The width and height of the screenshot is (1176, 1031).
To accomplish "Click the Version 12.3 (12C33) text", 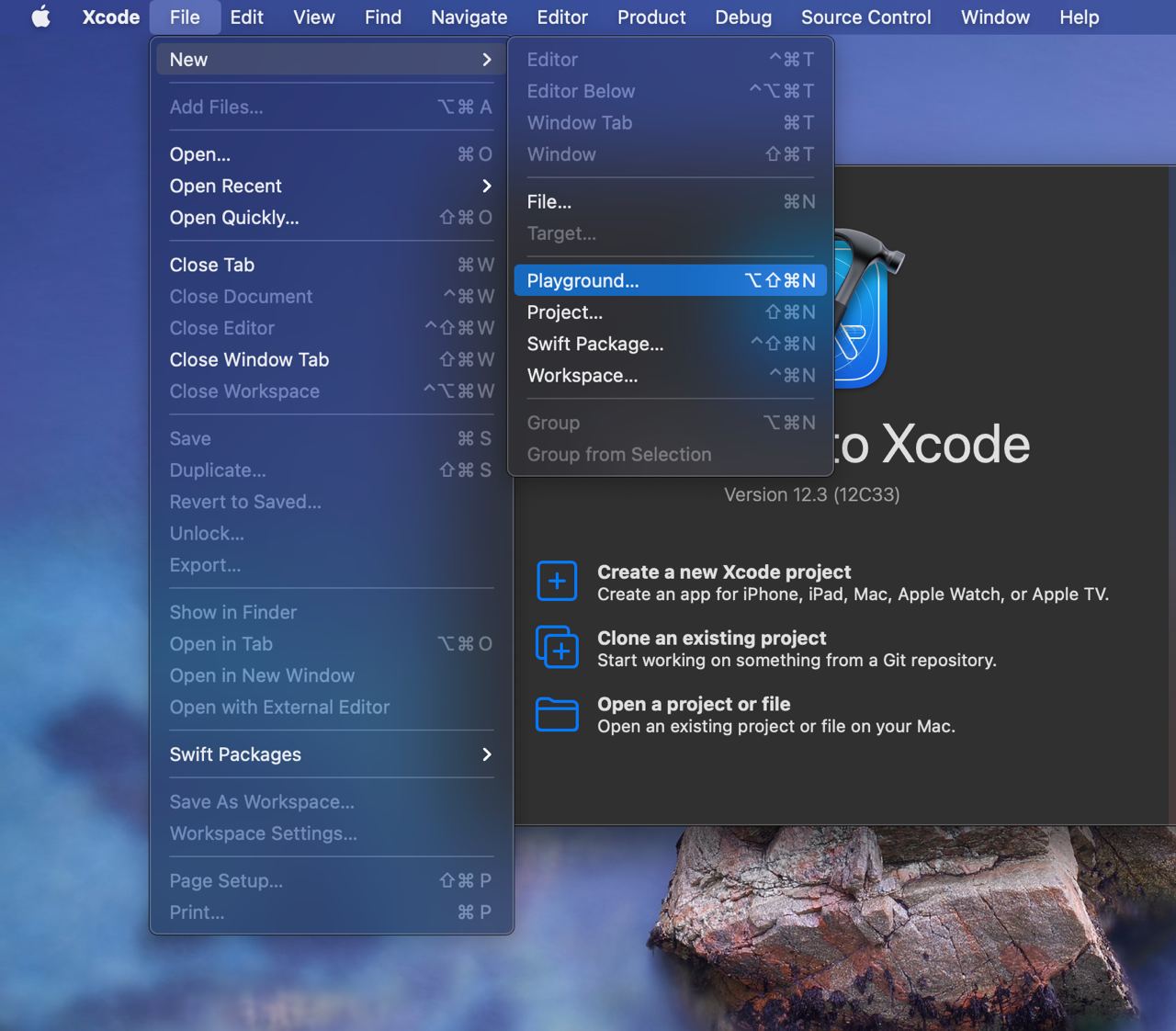I will point(812,495).
